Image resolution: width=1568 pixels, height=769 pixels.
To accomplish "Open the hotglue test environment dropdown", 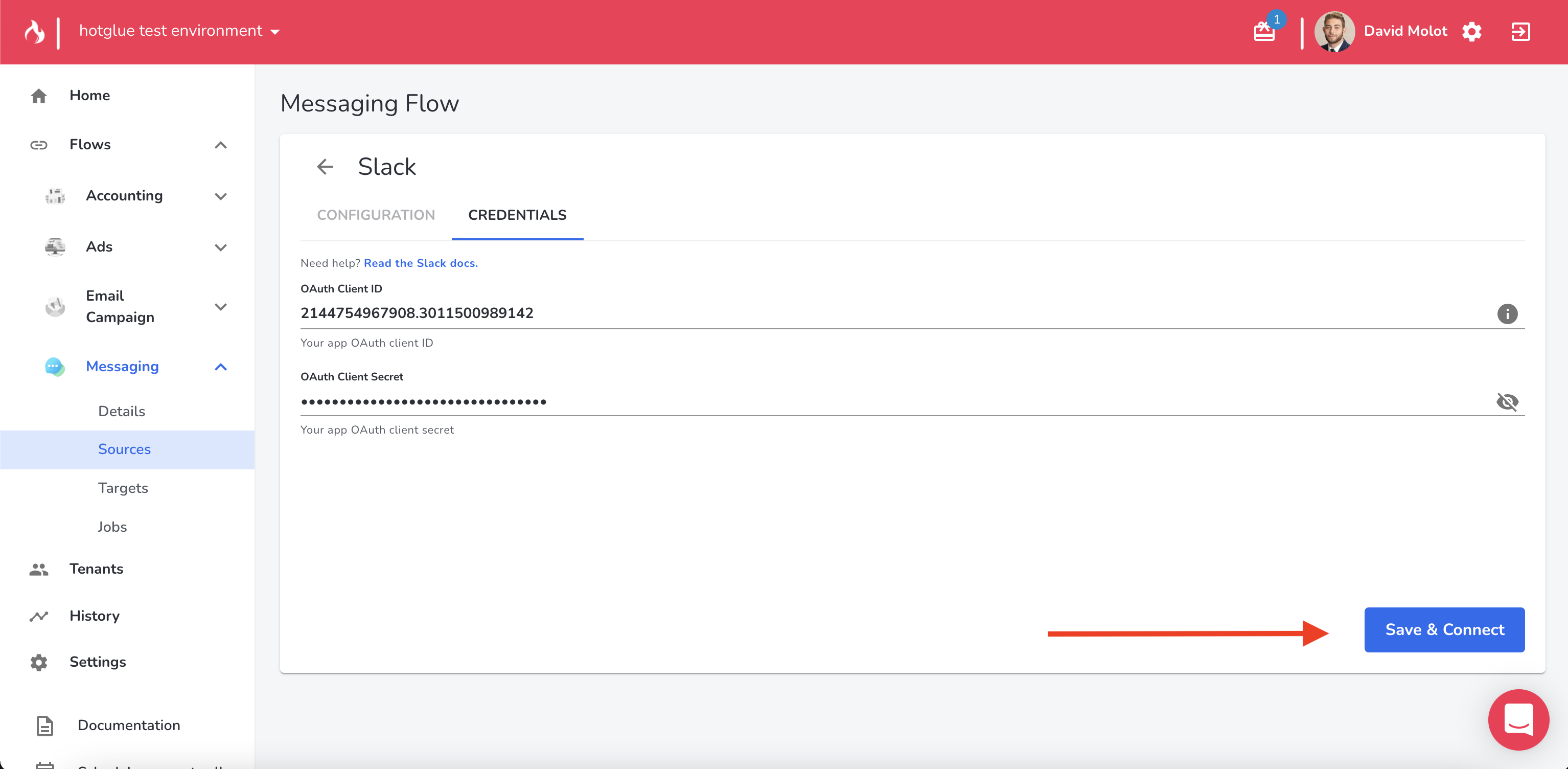I will click(x=179, y=31).
